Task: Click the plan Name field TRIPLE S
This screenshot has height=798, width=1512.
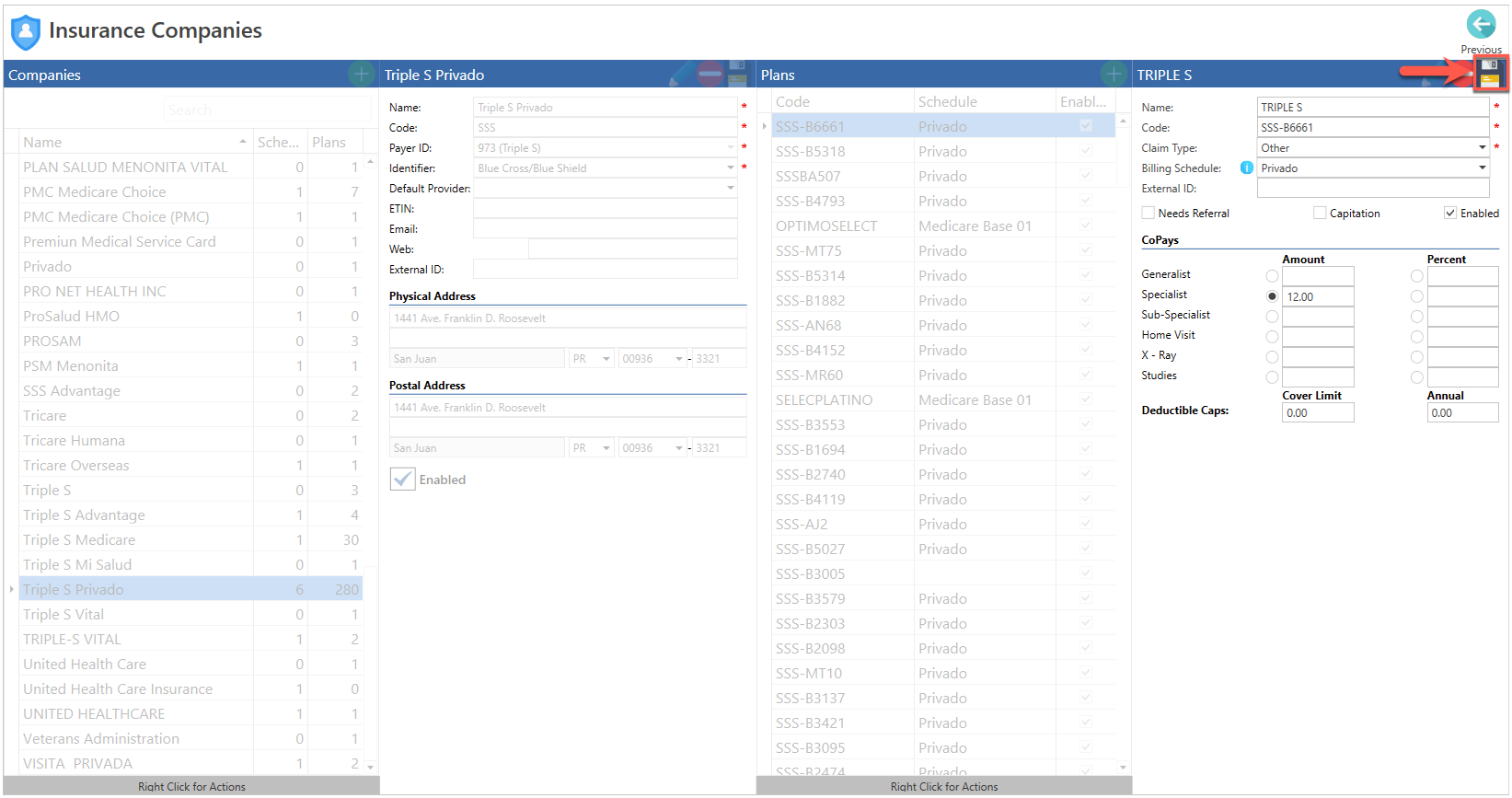Action: pos(1372,107)
